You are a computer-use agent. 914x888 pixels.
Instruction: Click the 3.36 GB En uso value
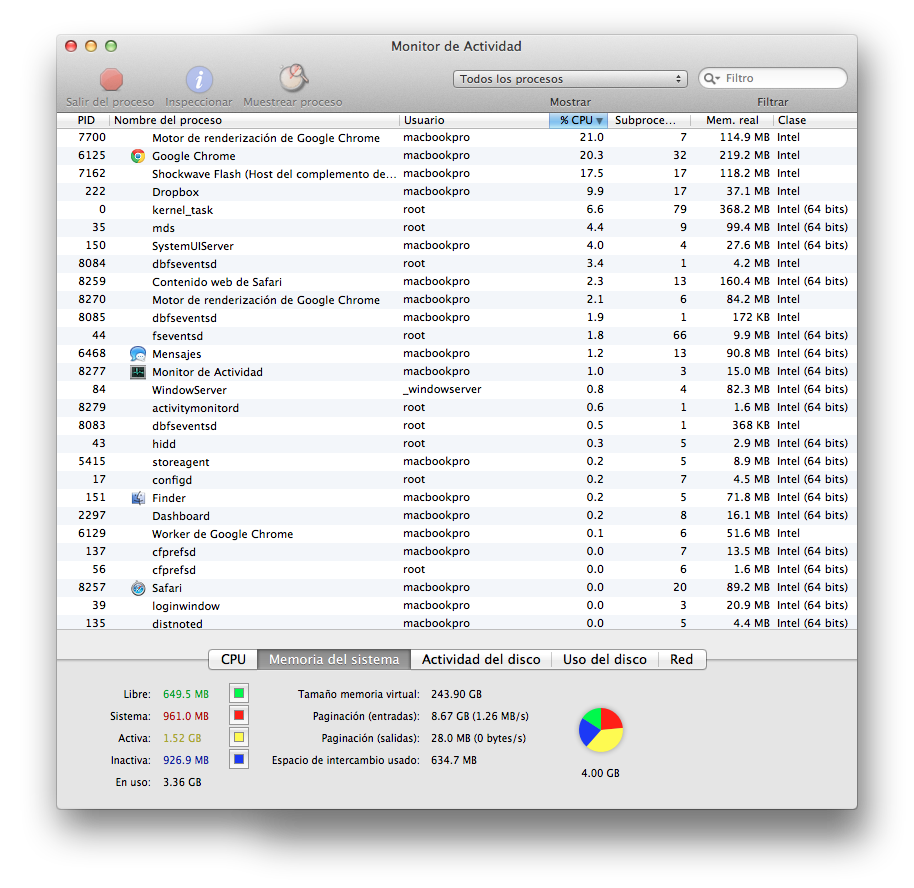(x=182, y=782)
